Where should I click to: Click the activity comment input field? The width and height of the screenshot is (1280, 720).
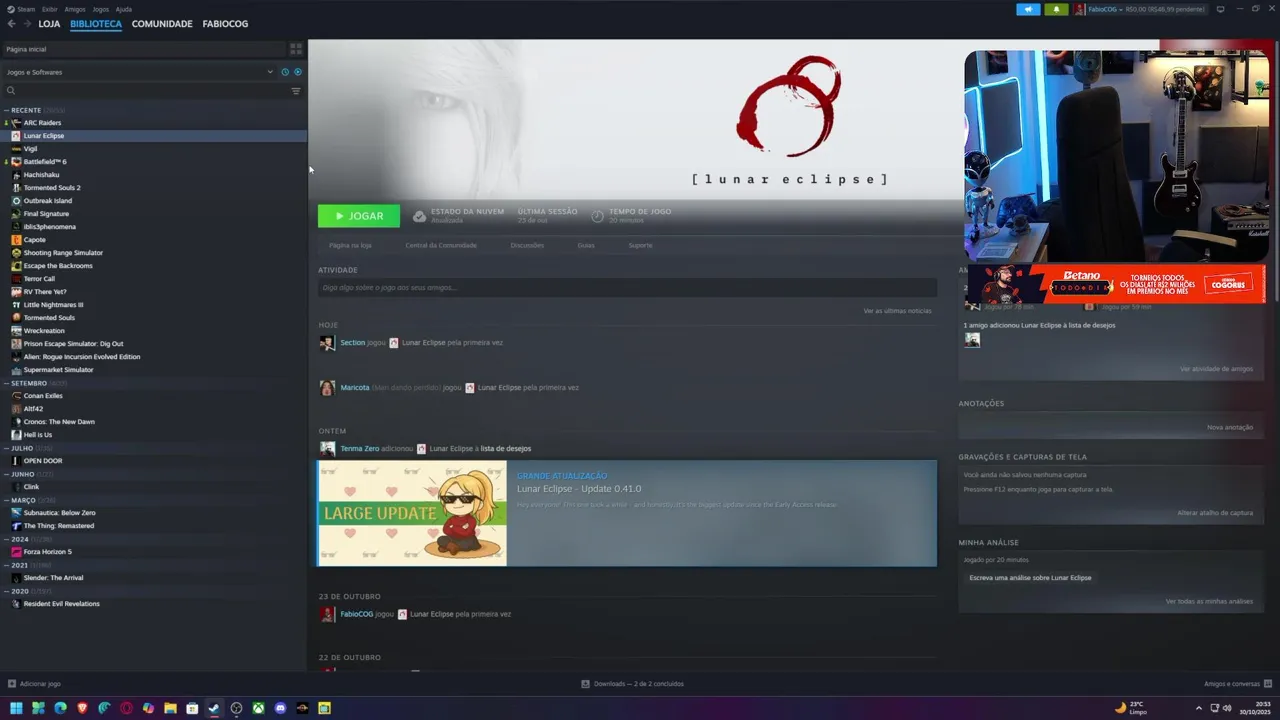pyautogui.click(x=627, y=288)
